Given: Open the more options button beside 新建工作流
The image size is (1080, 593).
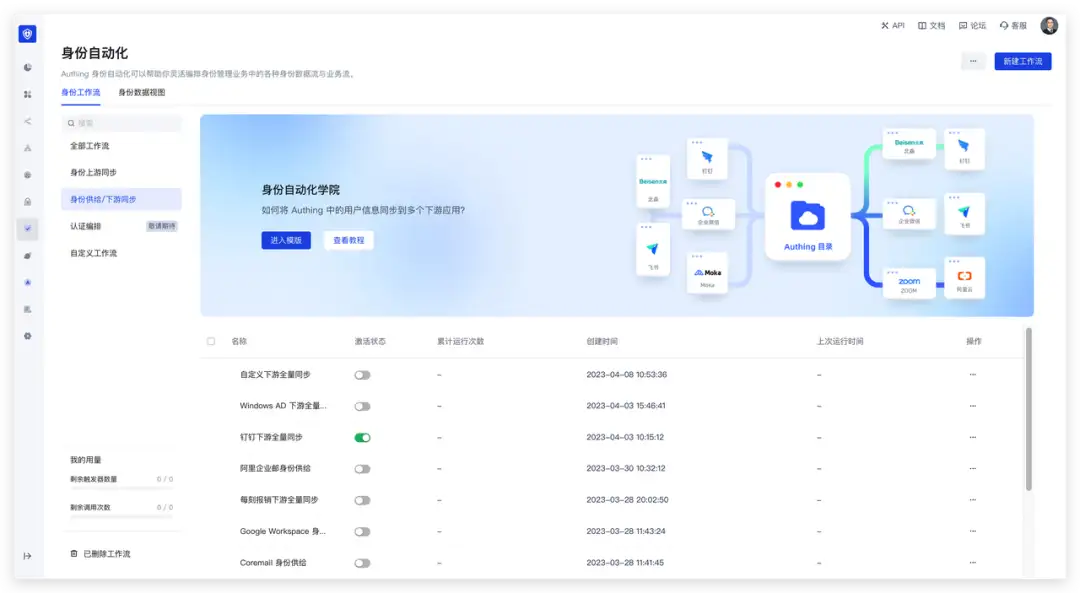Looking at the screenshot, I should 973,61.
